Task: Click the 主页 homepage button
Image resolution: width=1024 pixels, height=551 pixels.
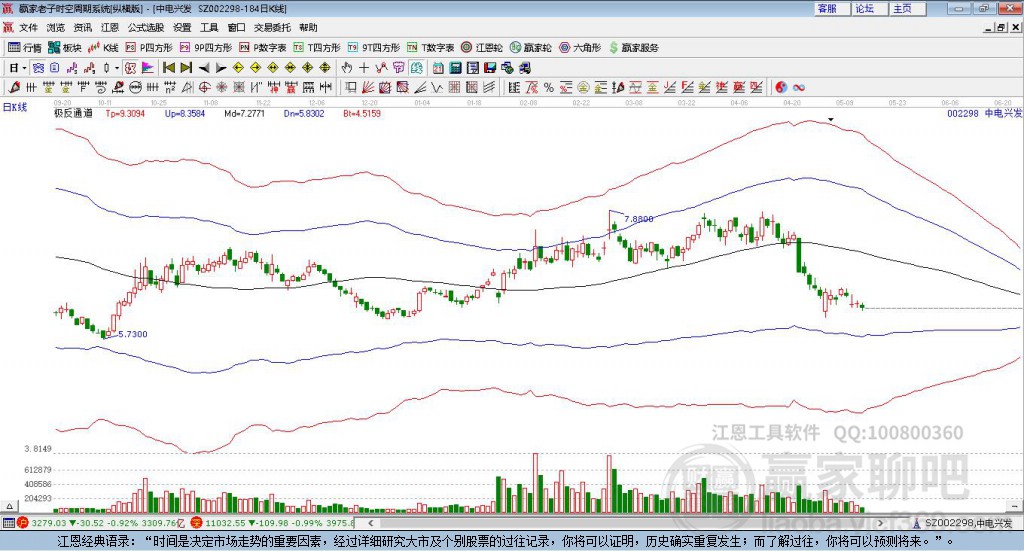Action: (x=908, y=8)
